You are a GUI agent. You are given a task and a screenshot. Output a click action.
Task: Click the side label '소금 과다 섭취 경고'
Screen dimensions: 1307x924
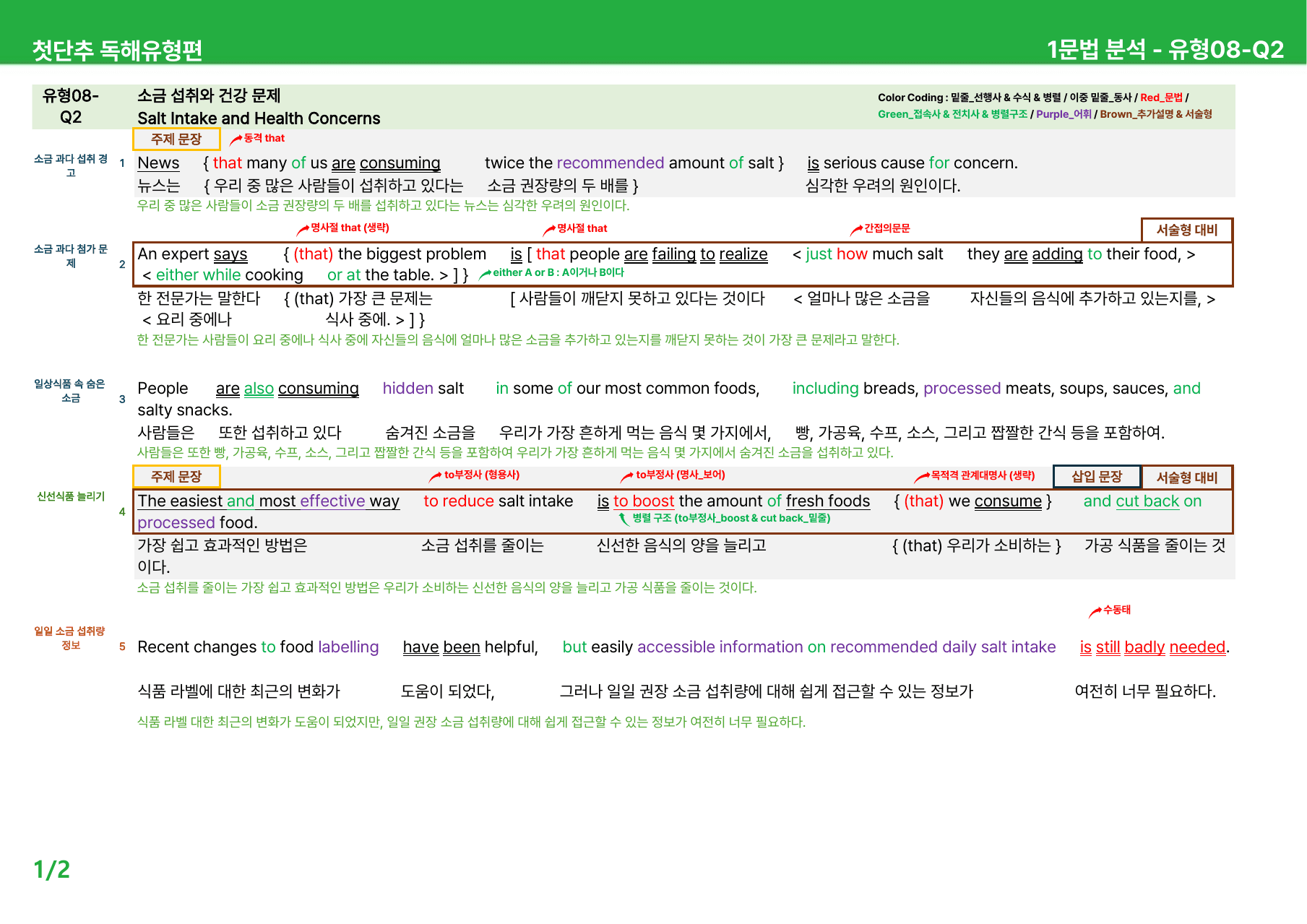71,165
